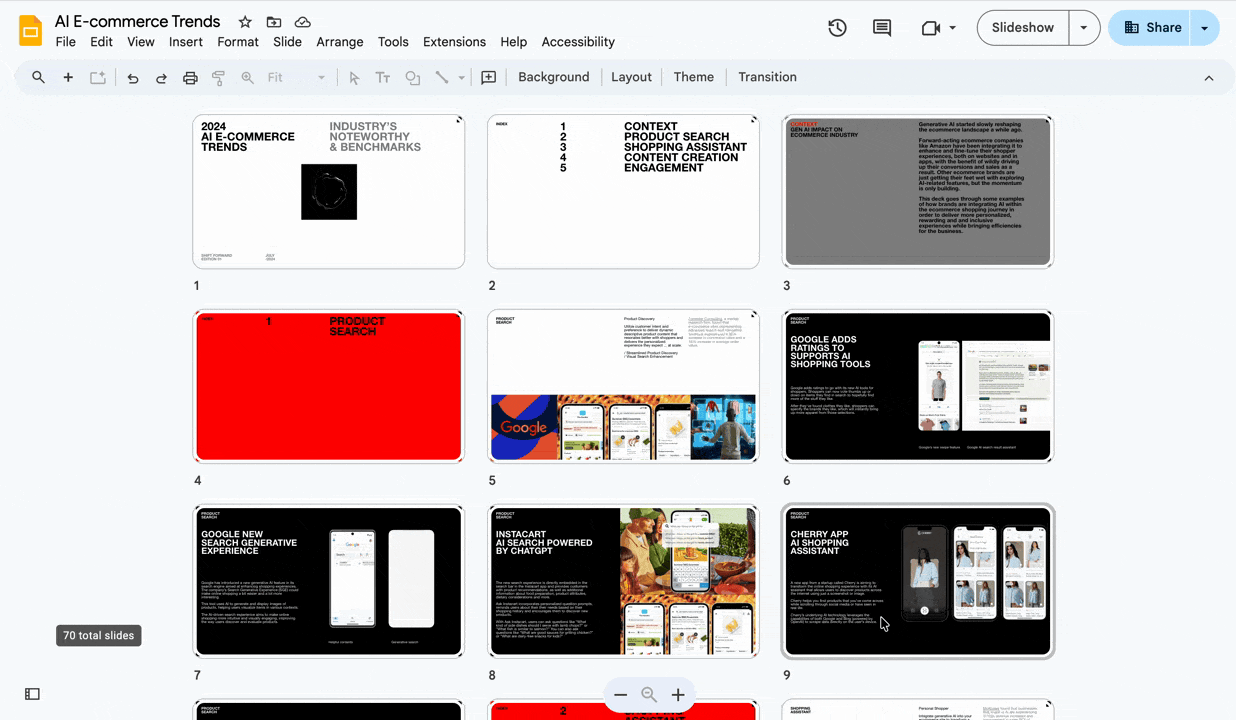Screen dimensions: 1236x720
Task: Check the cloud document status icon
Action: pyautogui.click(x=302, y=22)
